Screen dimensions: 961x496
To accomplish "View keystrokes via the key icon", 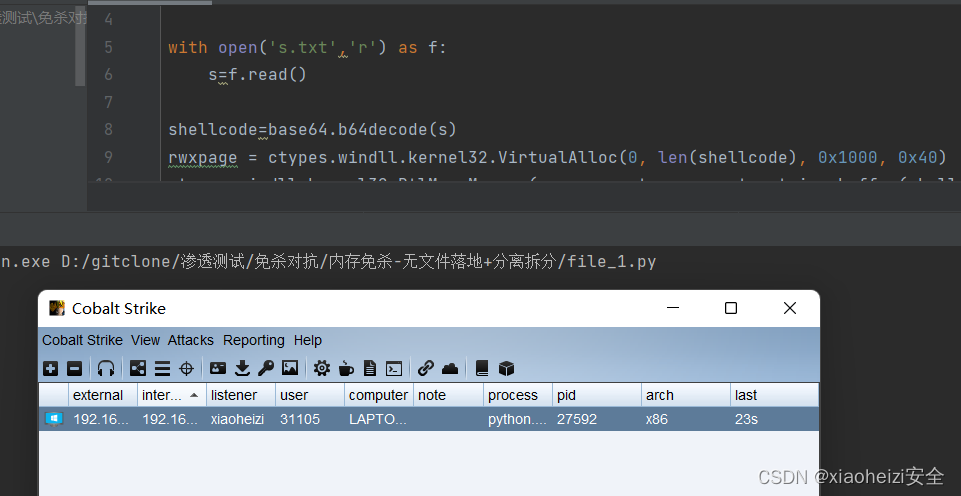I will point(265,368).
